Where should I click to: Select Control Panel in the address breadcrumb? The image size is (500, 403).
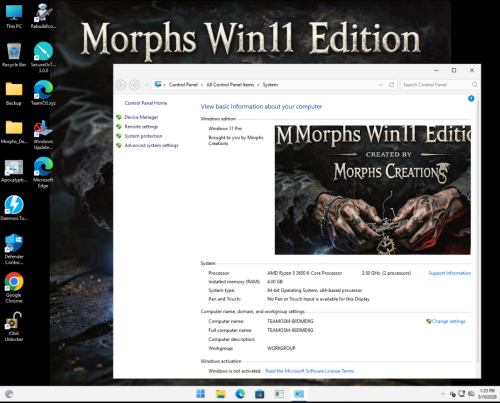point(183,85)
